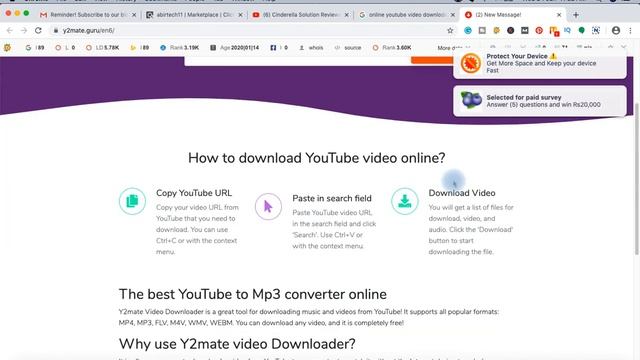Image resolution: width=640 pixels, height=360 pixels.
Task: Switch to the abirtech11 Marketplace tab
Action: [194, 15]
